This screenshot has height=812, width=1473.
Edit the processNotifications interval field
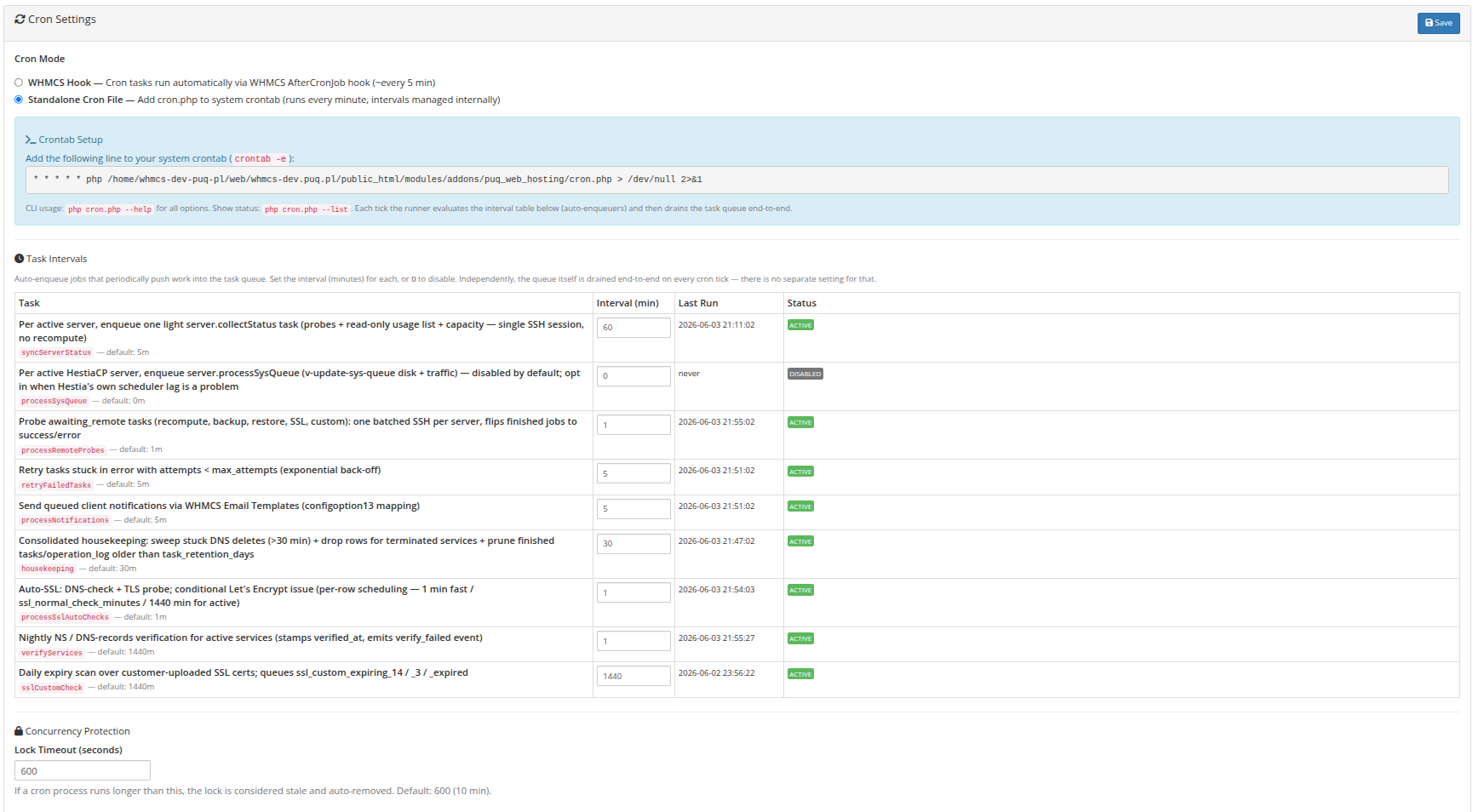633,509
